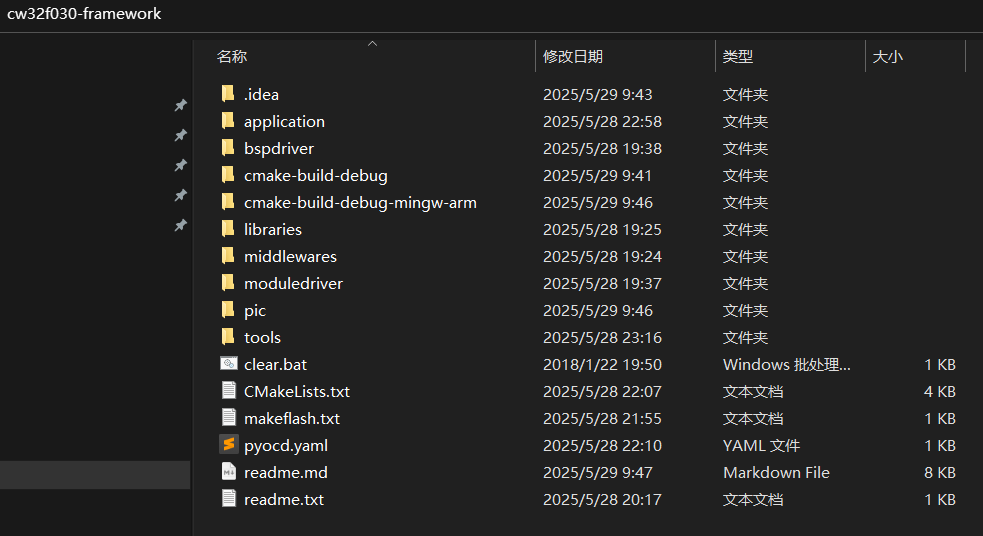Click the 文本文档 type of makeflash.txt row
Image resolution: width=983 pixels, height=536 pixels.
(753, 418)
